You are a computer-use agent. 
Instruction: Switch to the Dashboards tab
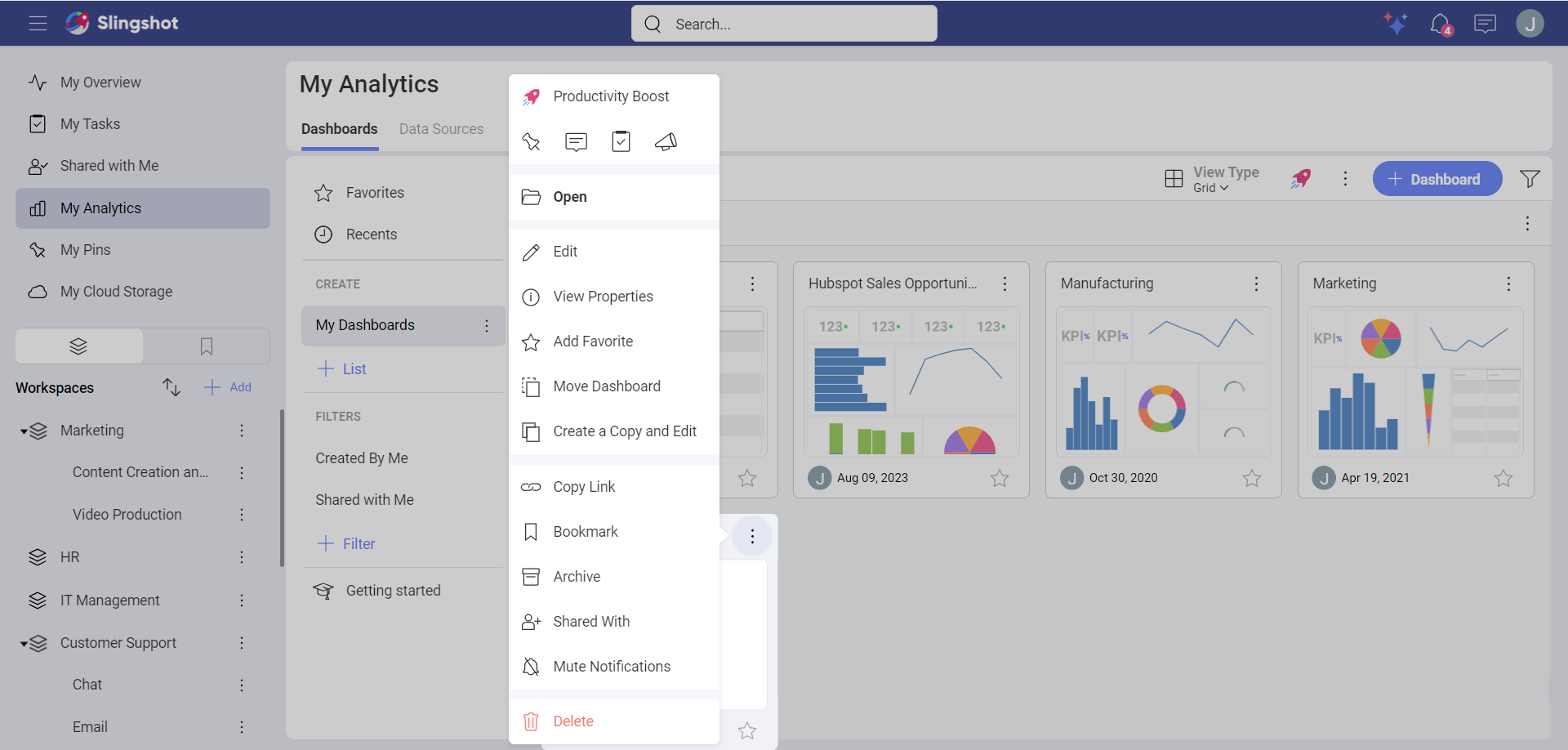click(340, 129)
